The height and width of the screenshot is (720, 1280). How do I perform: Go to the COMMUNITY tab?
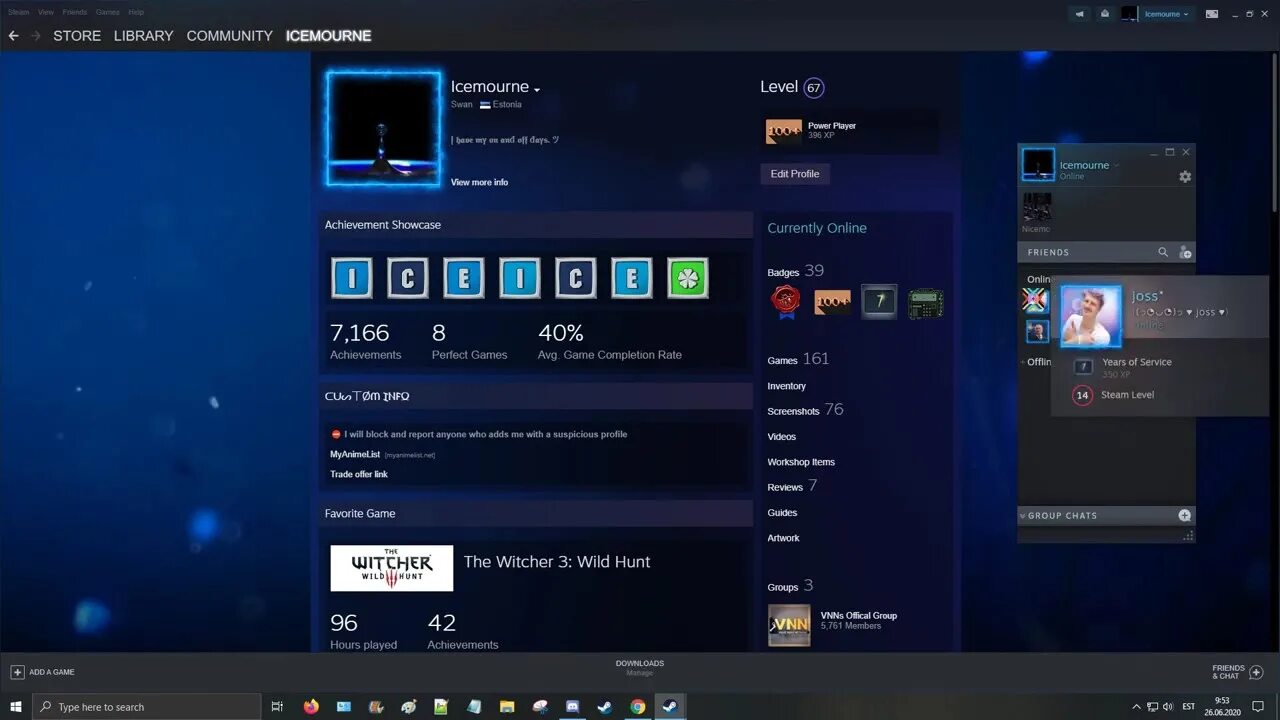tap(229, 35)
